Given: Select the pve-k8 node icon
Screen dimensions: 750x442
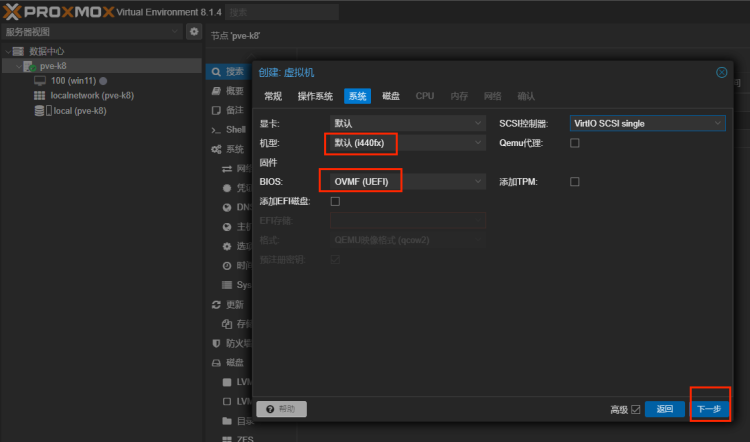Looking at the screenshot, I should coord(29,66).
